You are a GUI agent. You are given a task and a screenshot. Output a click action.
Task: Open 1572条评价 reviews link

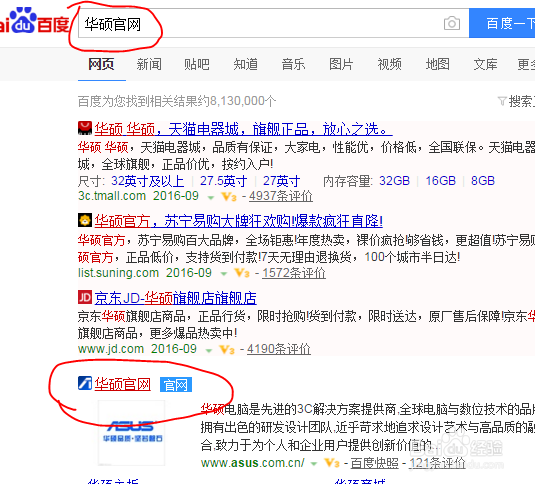(294, 273)
